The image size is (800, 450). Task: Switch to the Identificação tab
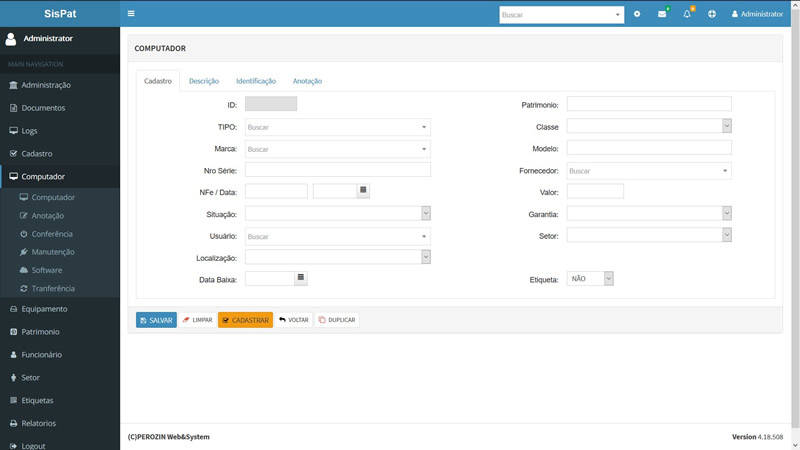pos(256,81)
